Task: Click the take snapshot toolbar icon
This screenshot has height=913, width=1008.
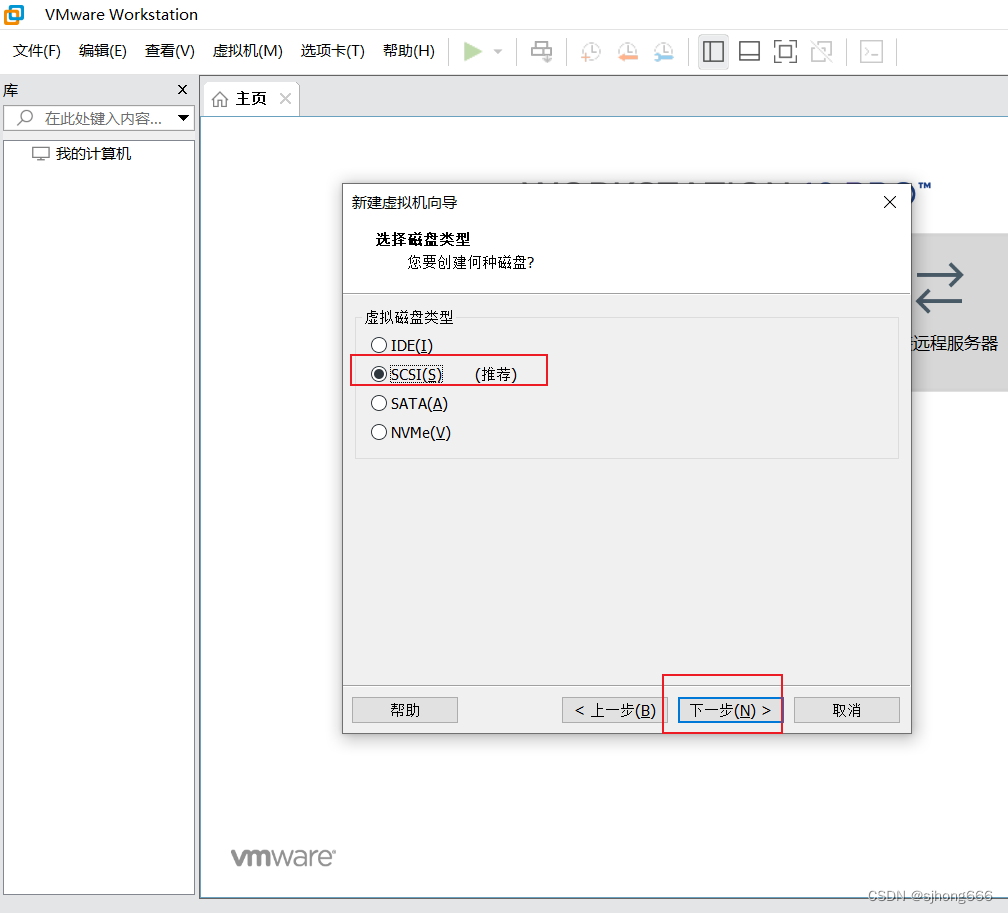Action: click(591, 51)
